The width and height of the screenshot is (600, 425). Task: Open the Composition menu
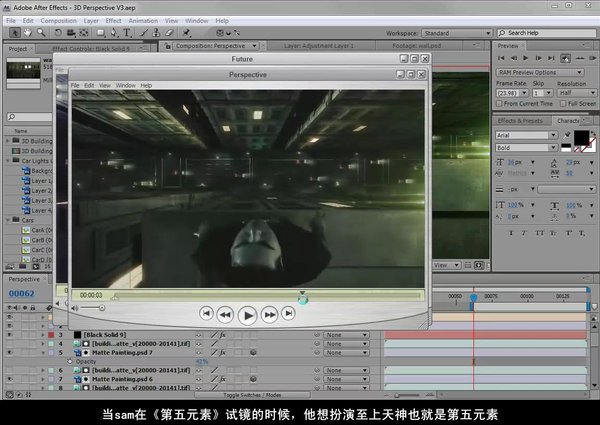click(58, 18)
